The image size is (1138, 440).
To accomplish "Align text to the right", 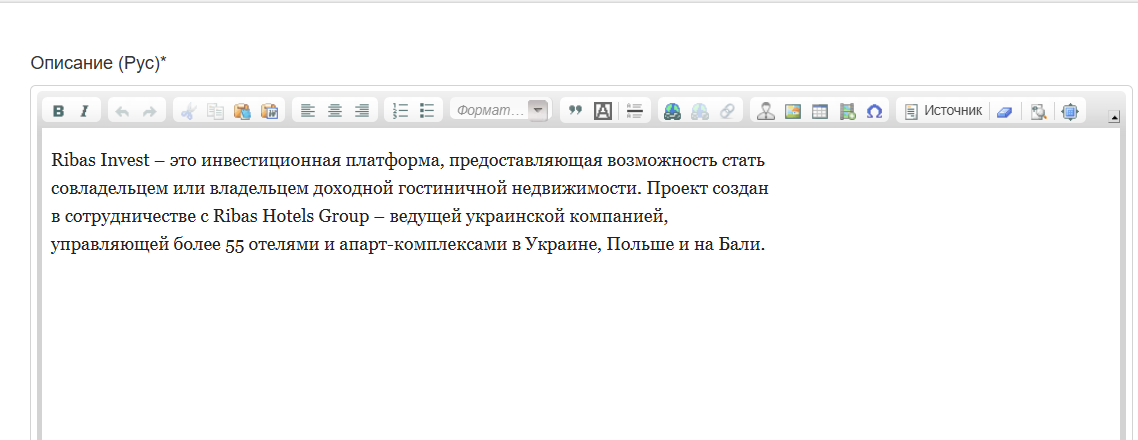I will pos(361,111).
